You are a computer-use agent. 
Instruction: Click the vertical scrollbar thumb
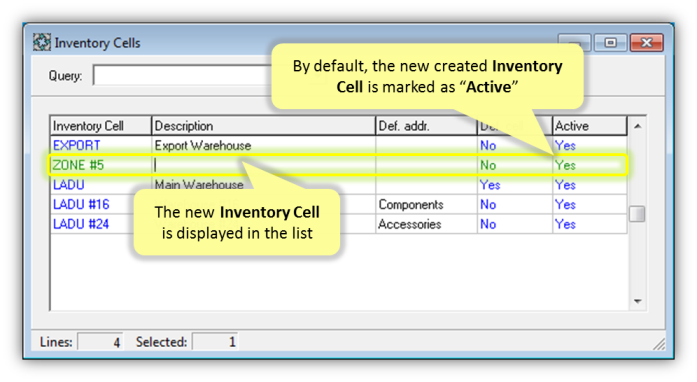637,214
